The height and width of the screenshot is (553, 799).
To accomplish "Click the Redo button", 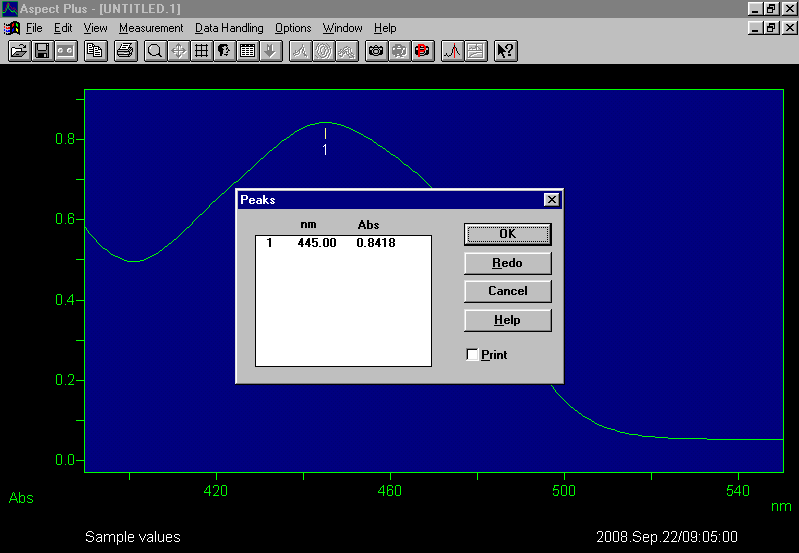I will [507, 263].
